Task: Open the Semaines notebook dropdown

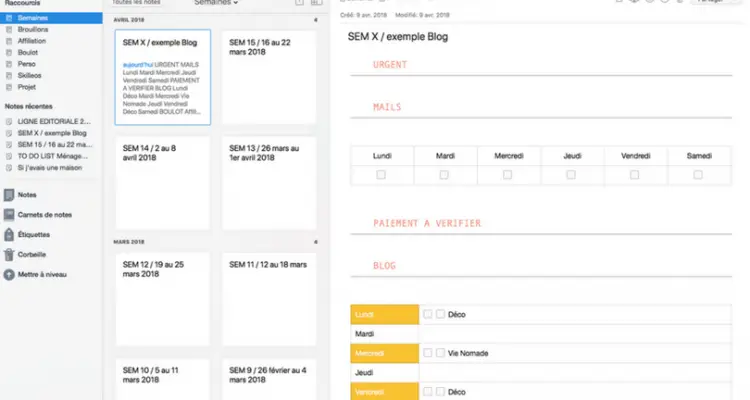Action: pyautogui.click(x=216, y=3)
